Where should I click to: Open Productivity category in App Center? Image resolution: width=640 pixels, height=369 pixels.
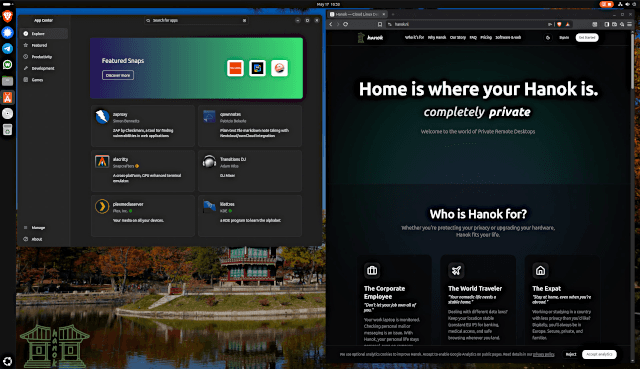pyautogui.click(x=44, y=57)
